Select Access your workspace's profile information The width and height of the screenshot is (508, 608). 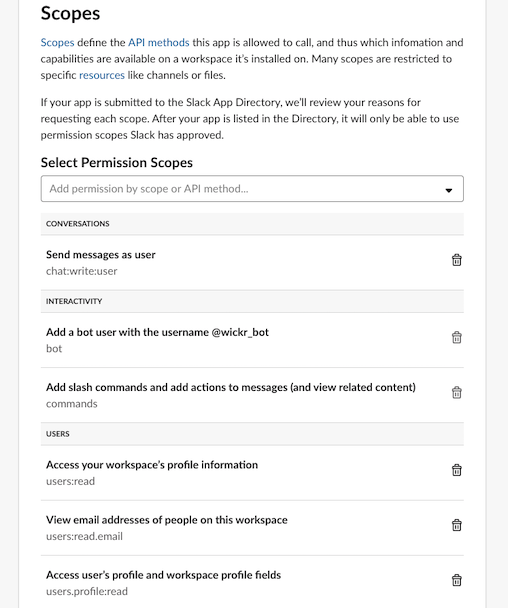pos(252,473)
